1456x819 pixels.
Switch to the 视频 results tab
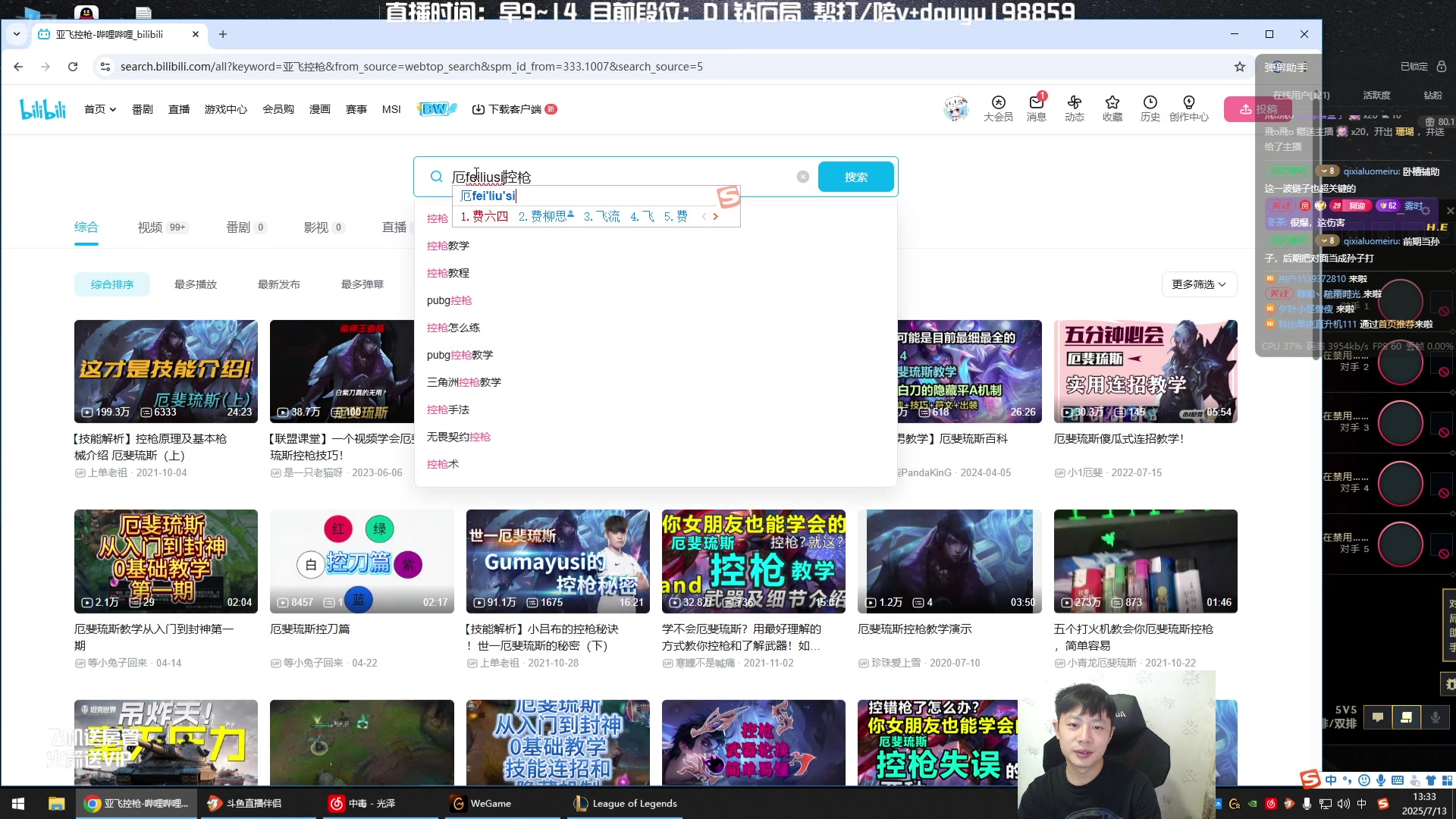click(162, 227)
